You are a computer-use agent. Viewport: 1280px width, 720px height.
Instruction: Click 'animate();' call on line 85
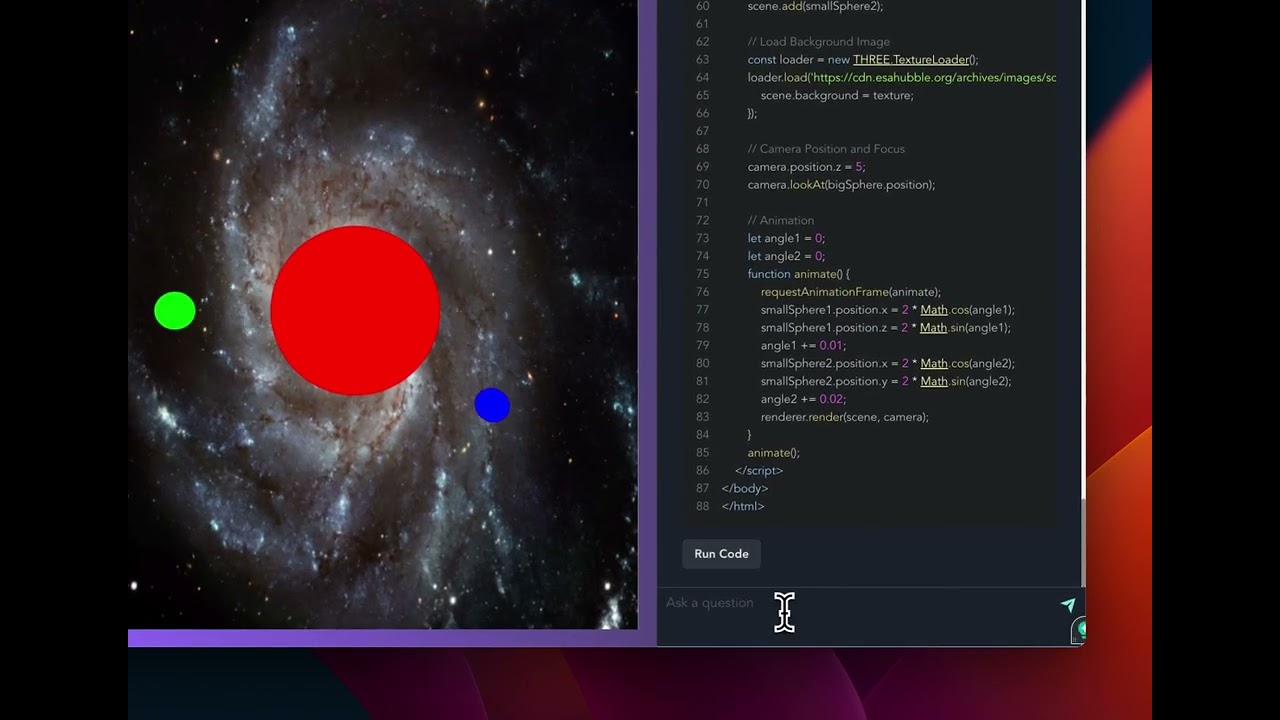tap(773, 452)
